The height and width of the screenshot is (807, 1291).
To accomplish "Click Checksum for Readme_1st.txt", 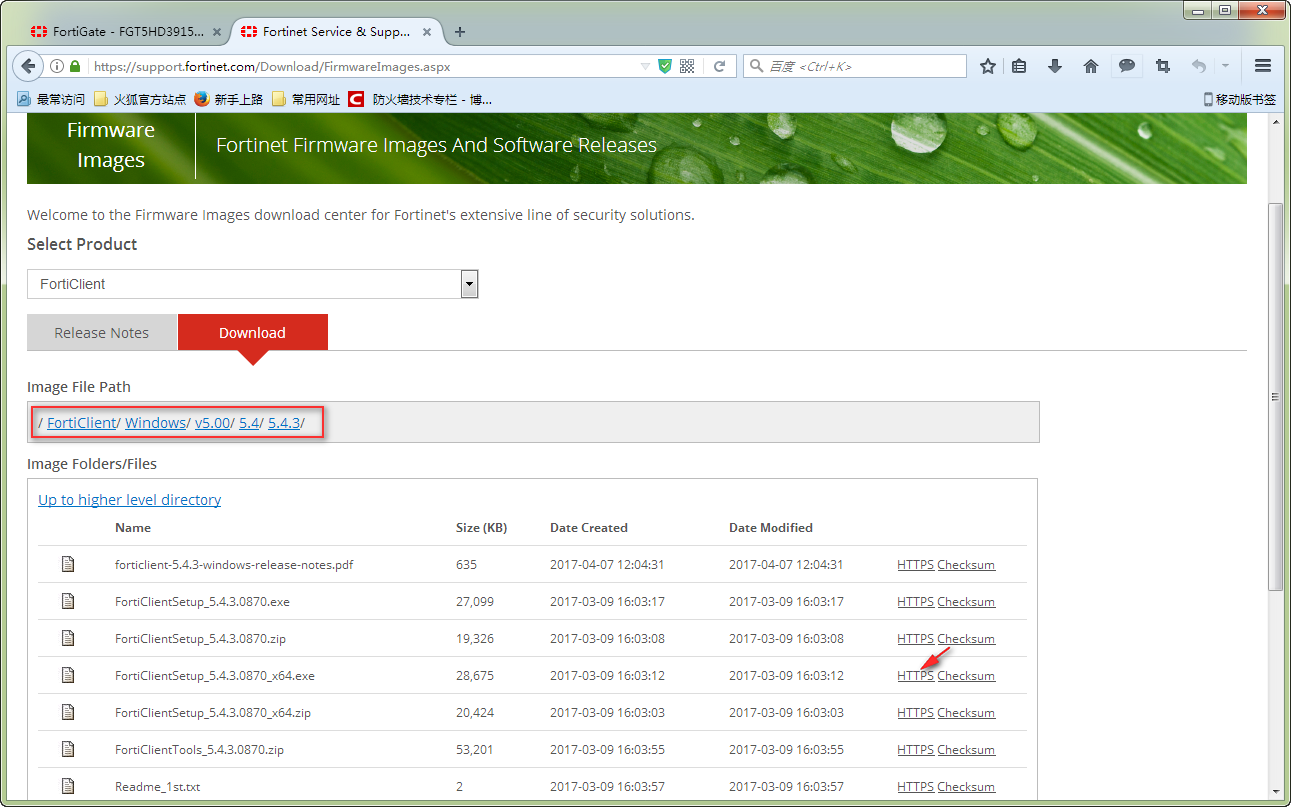I will (966, 786).
